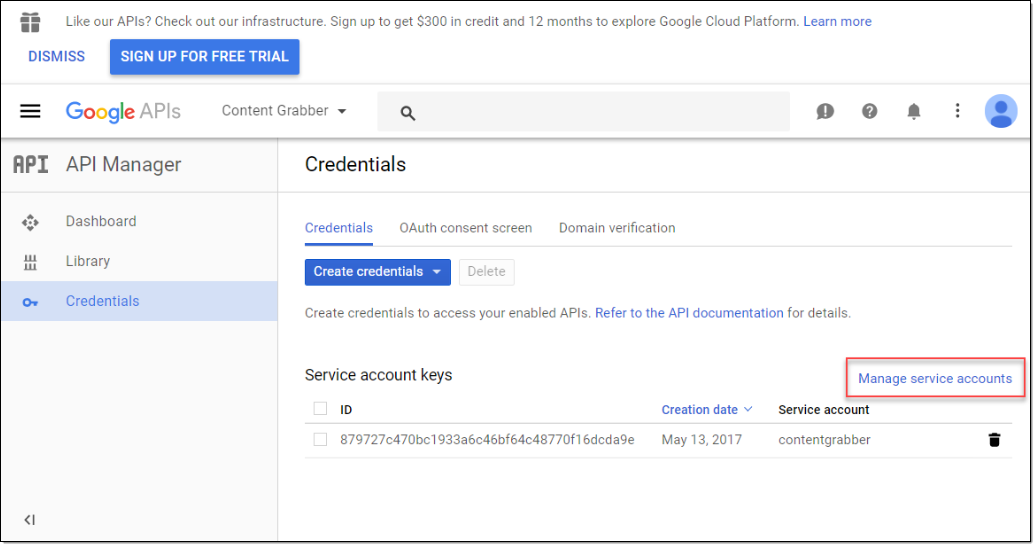Dismiss the free trial banner
The image size is (1036, 547).
tap(57, 57)
